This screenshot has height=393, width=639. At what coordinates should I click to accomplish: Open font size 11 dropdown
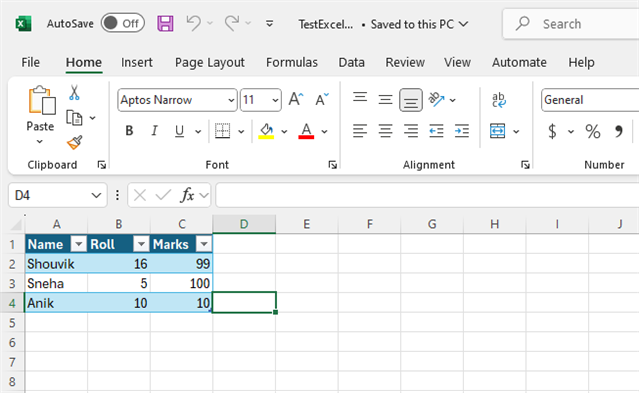(275, 100)
